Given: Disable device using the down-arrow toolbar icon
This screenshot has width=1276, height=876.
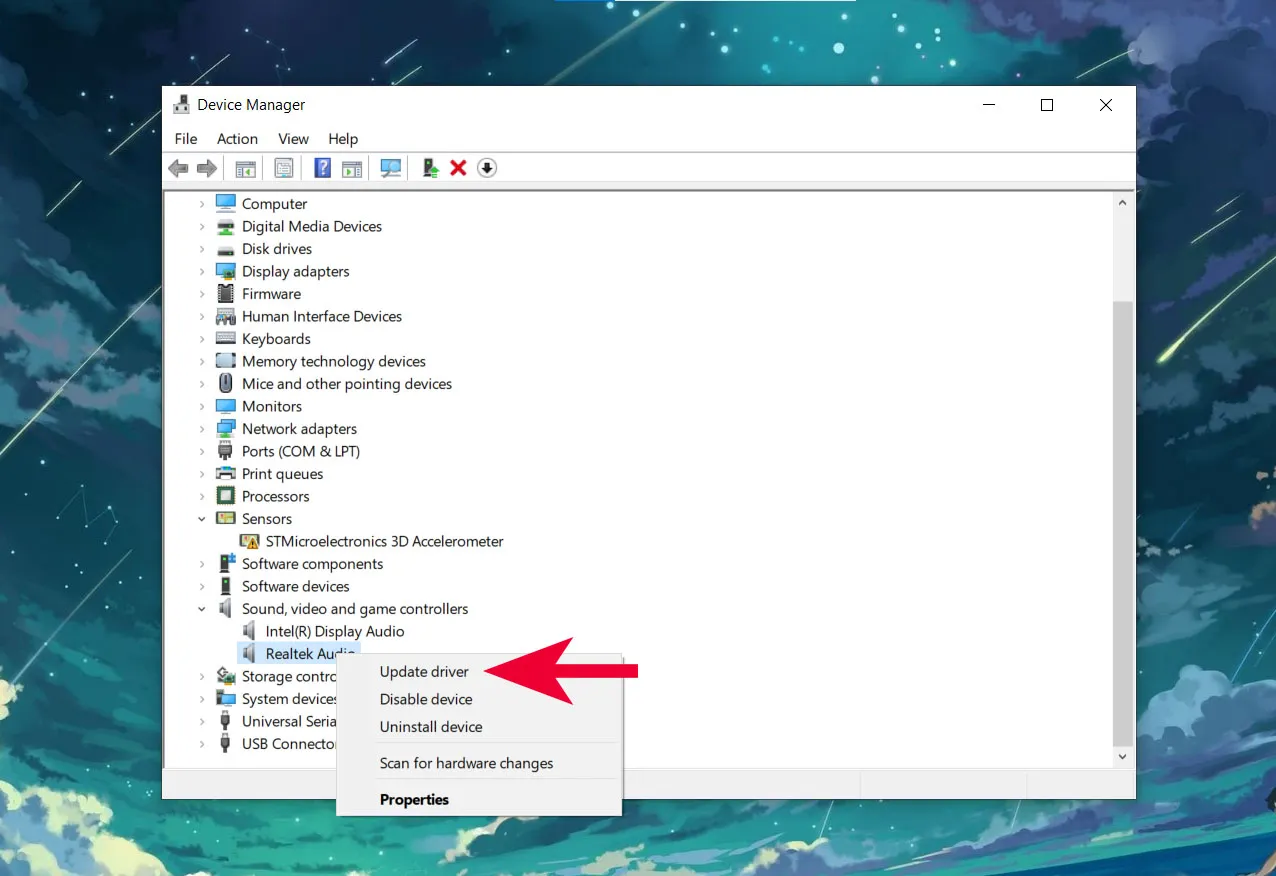Looking at the screenshot, I should [x=487, y=167].
